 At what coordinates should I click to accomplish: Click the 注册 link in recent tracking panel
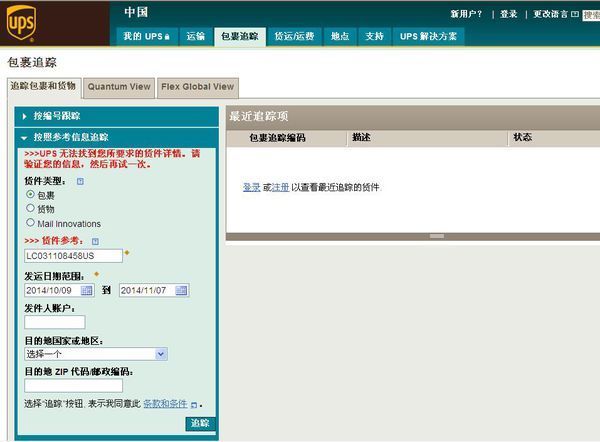point(280,187)
